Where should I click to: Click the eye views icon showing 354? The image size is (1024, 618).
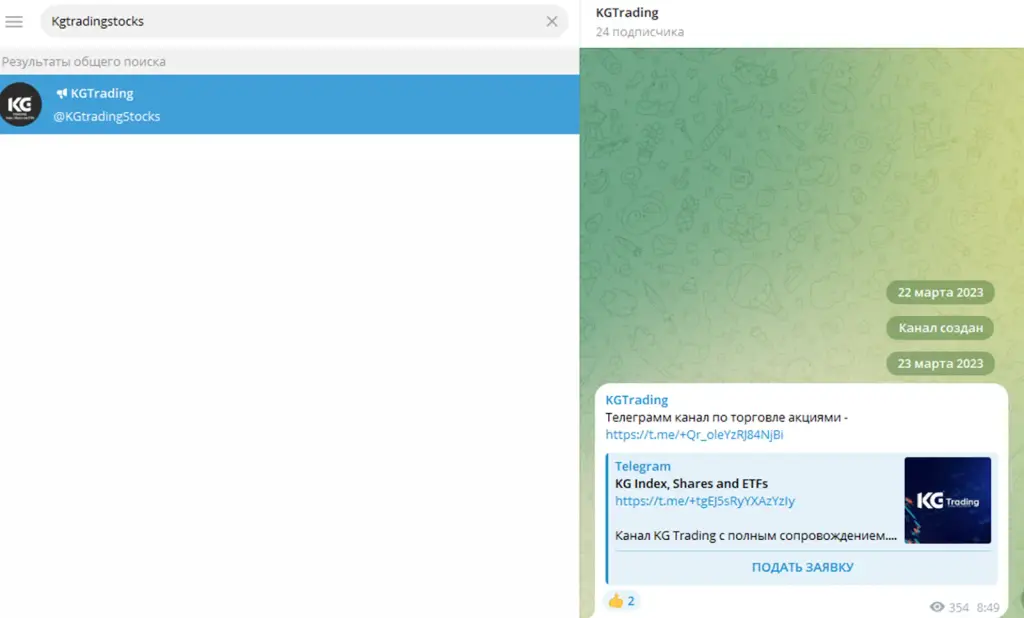(937, 607)
